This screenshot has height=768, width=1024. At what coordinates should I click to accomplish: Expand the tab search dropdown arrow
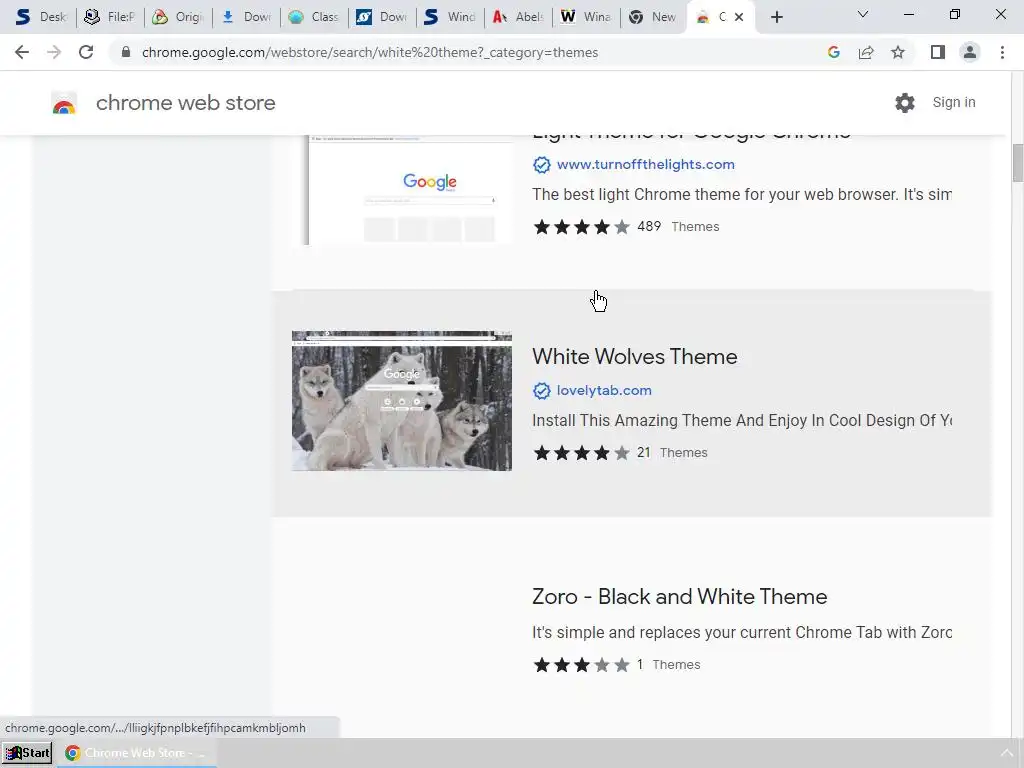(863, 14)
